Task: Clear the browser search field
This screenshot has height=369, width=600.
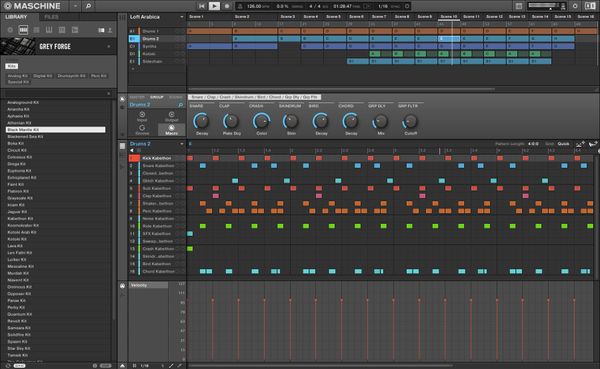Action: tap(109, 93)
